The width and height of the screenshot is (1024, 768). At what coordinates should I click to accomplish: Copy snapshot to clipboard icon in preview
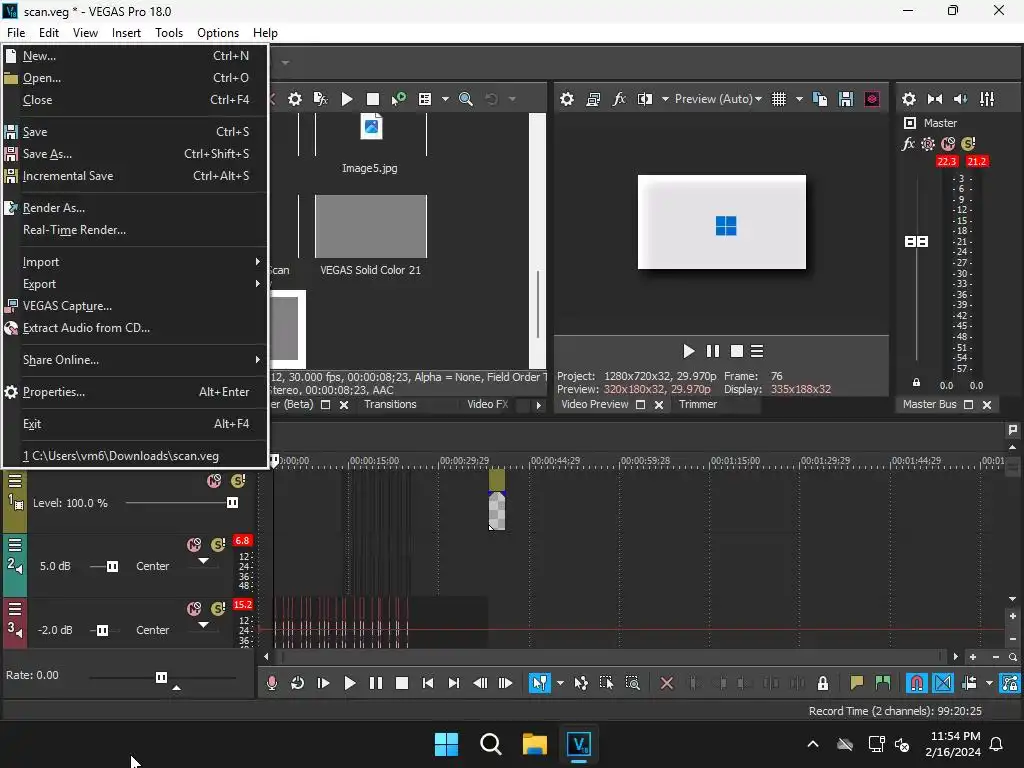pyautogui.click(x=820, y=99)
